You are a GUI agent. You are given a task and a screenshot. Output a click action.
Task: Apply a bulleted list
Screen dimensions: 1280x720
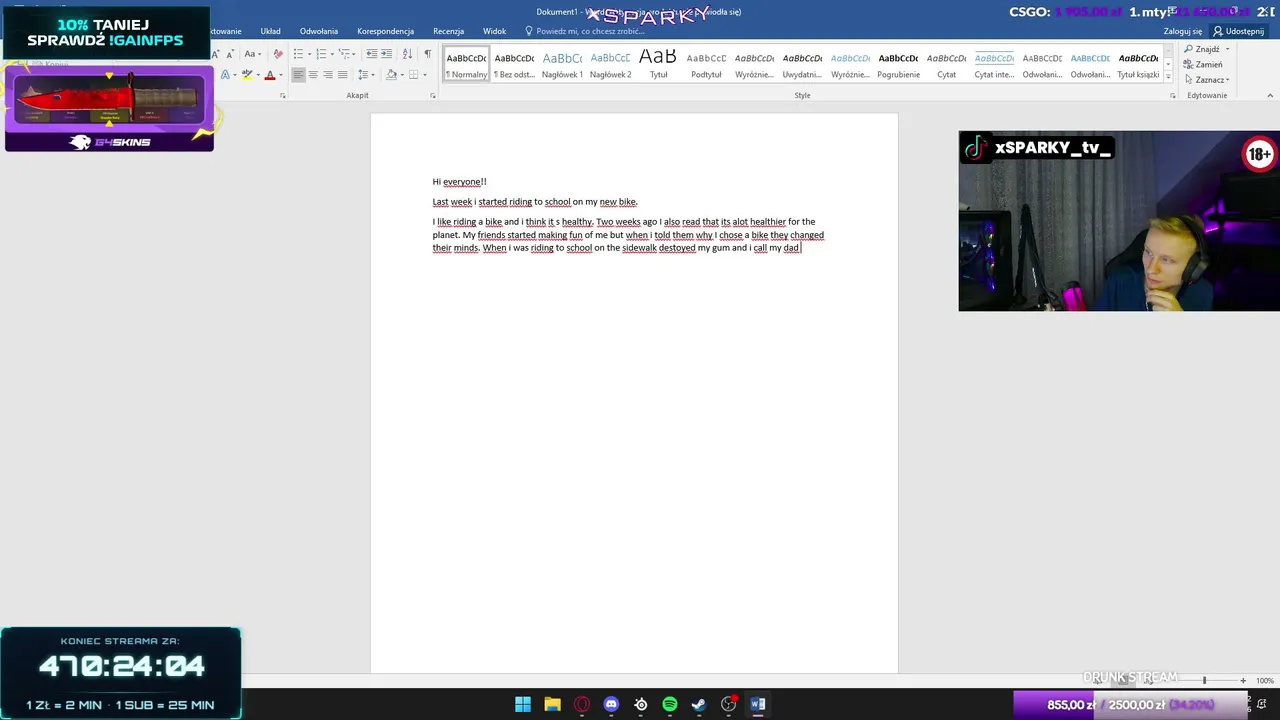click(x=298, y=54)
